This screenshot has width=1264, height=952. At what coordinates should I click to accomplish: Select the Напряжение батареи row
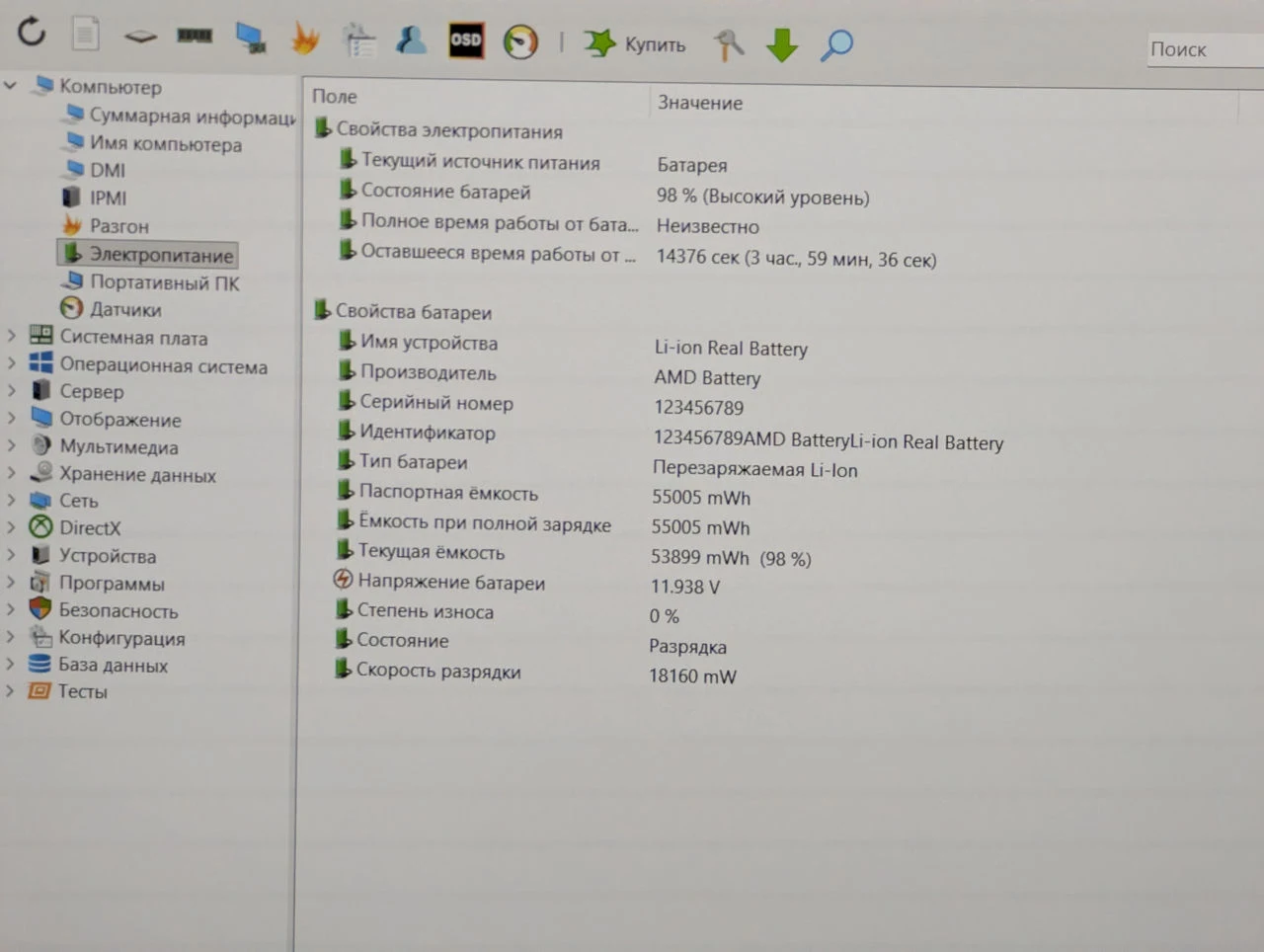pos(451,583)
